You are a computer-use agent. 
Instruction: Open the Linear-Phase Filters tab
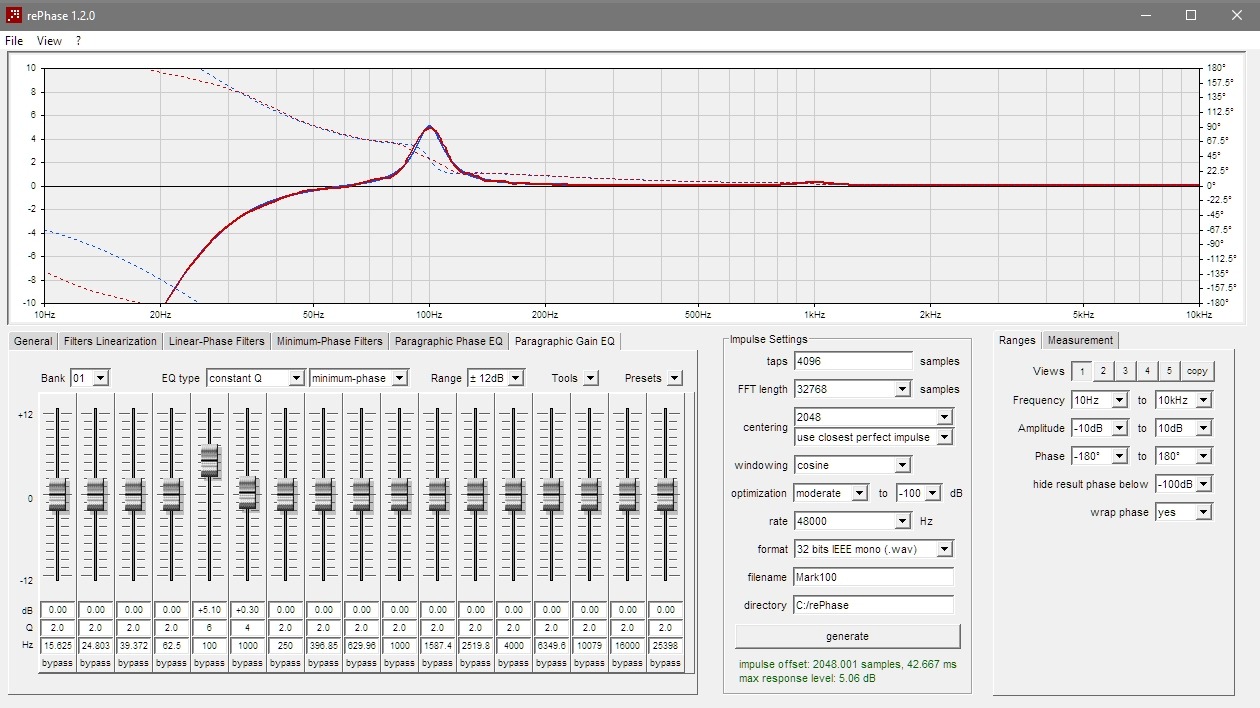point(216,341)
